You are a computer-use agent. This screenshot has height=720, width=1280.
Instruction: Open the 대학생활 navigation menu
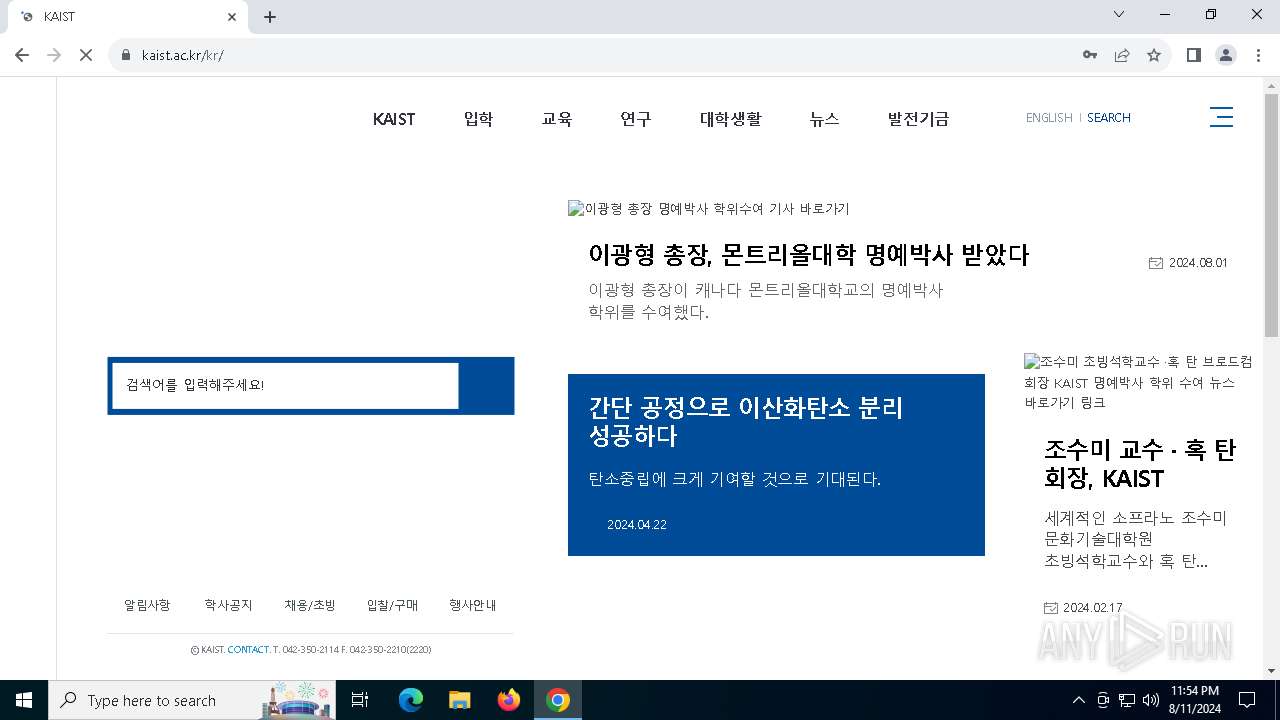pyautogui.click(x=731, y=119)
